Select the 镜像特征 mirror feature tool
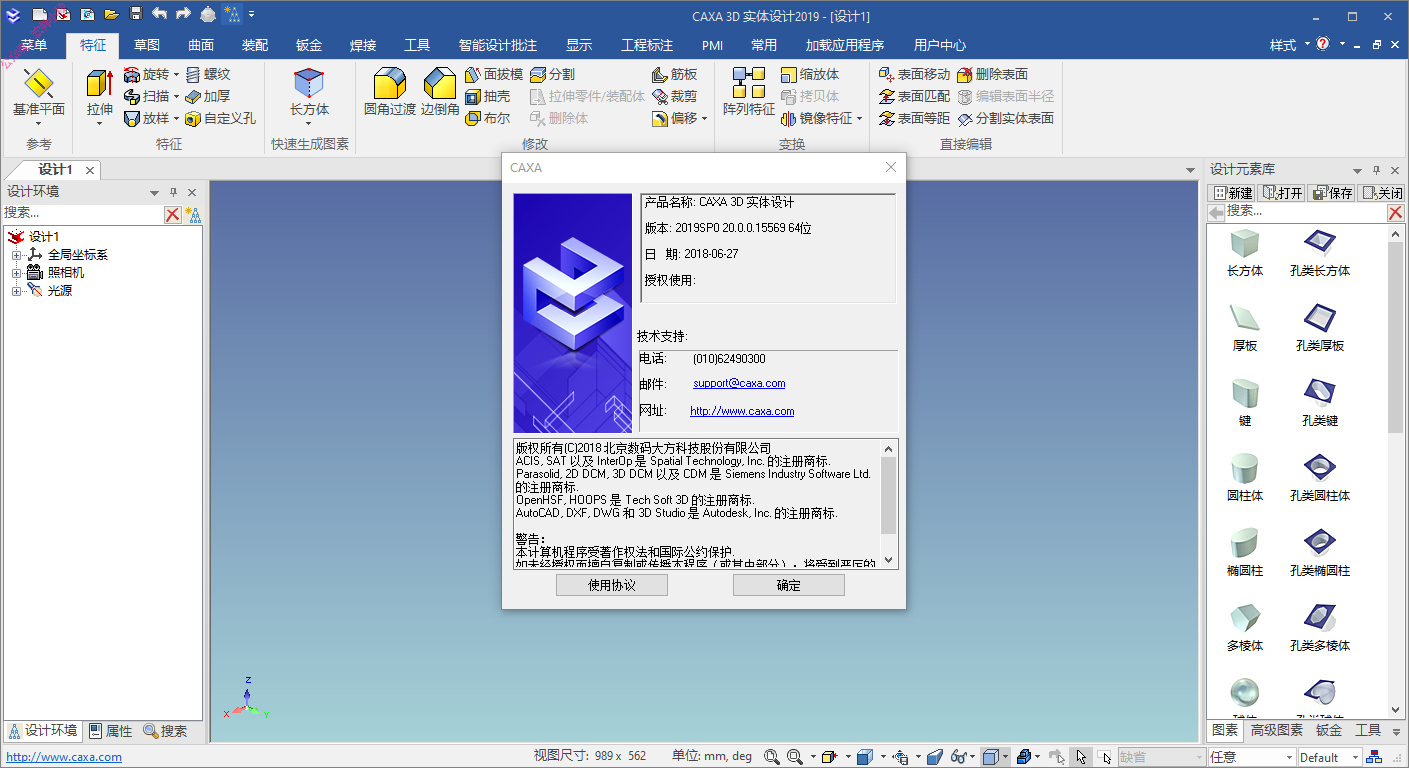This screenshot has height=768, width=1409. (816, 118)
